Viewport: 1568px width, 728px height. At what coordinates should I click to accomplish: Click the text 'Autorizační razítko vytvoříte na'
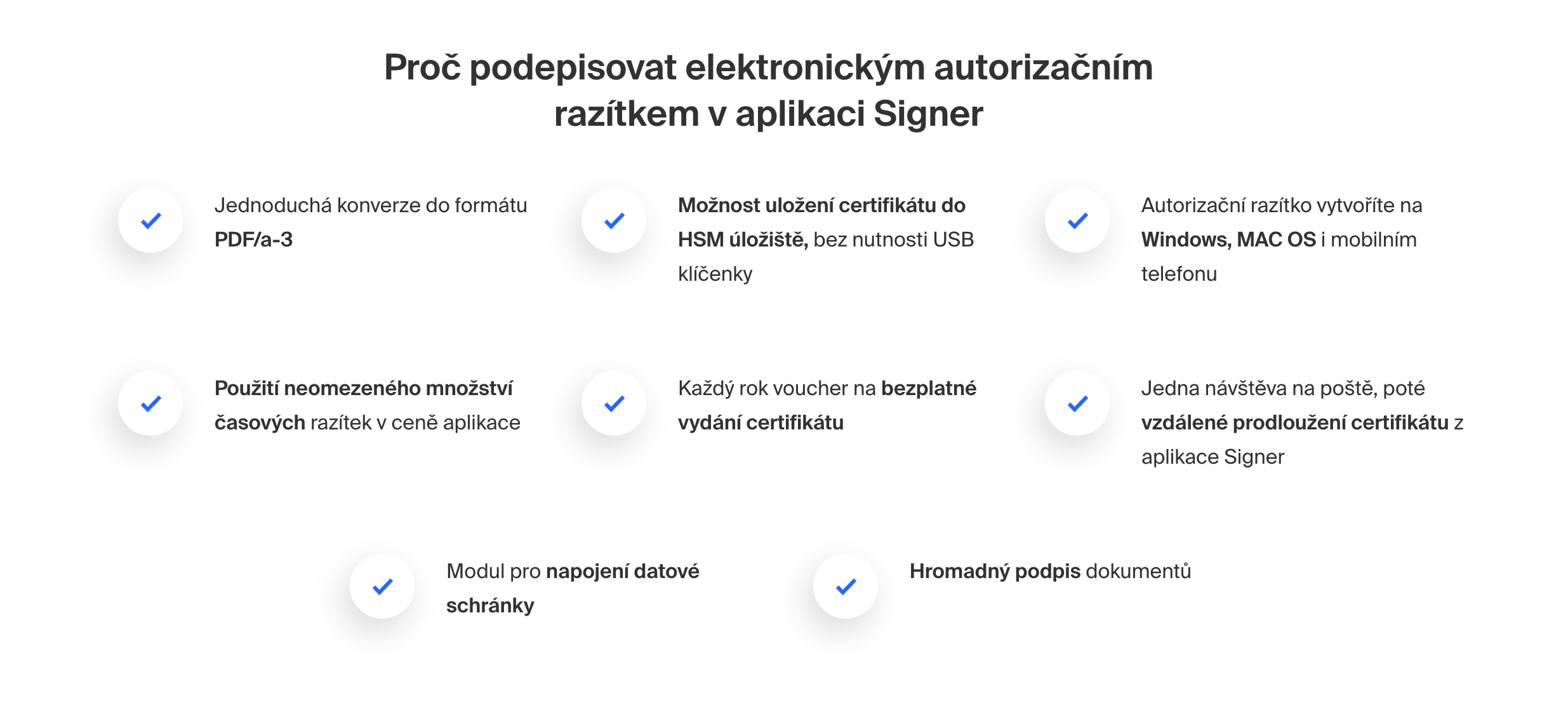click(1281, 205)
